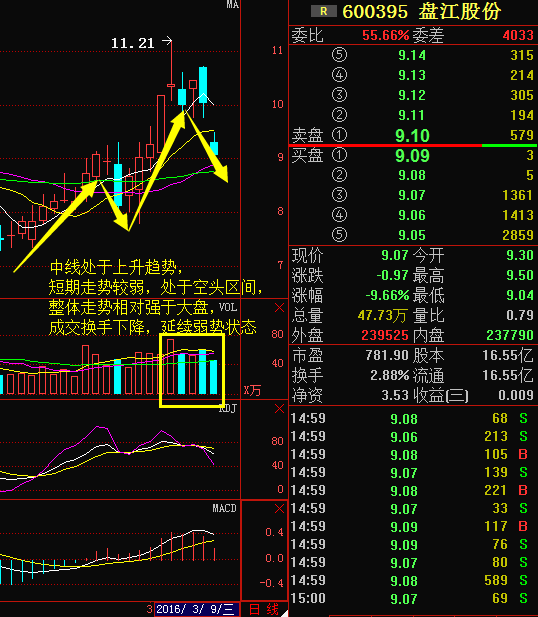Close the MACD indicator panel via red X
The image size is (538, 617).
point(279,509)
